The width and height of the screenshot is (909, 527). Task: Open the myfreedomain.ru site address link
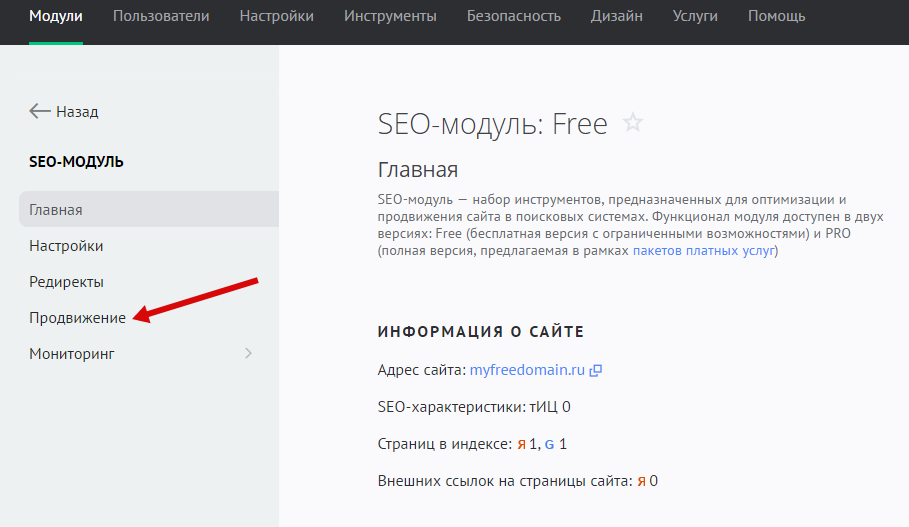click(526, 370)
